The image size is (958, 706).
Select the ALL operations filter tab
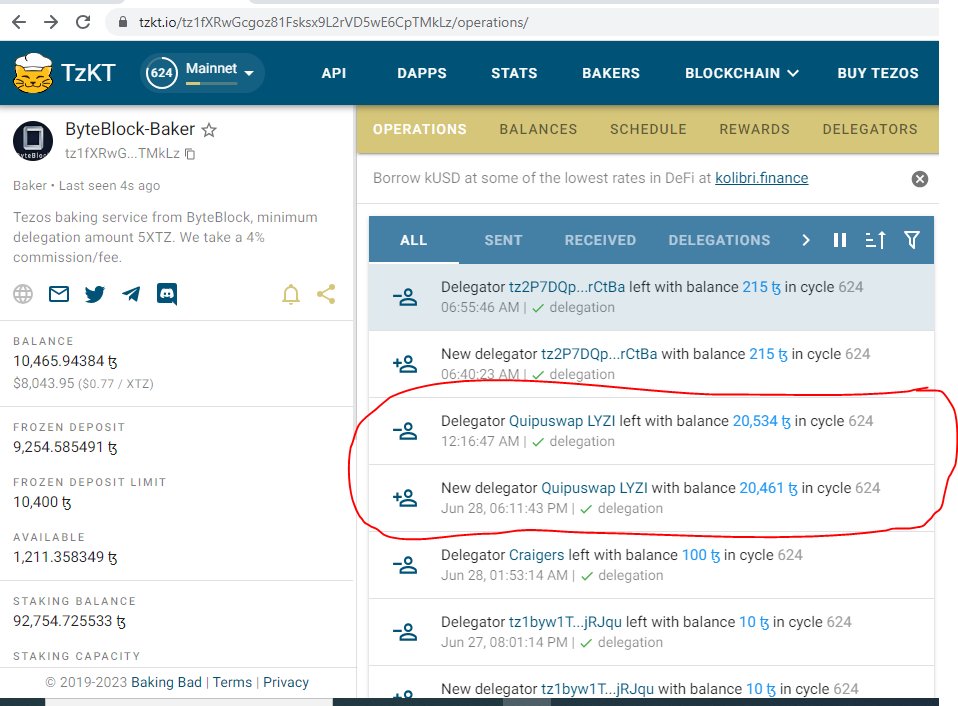[x=414, y=240]
